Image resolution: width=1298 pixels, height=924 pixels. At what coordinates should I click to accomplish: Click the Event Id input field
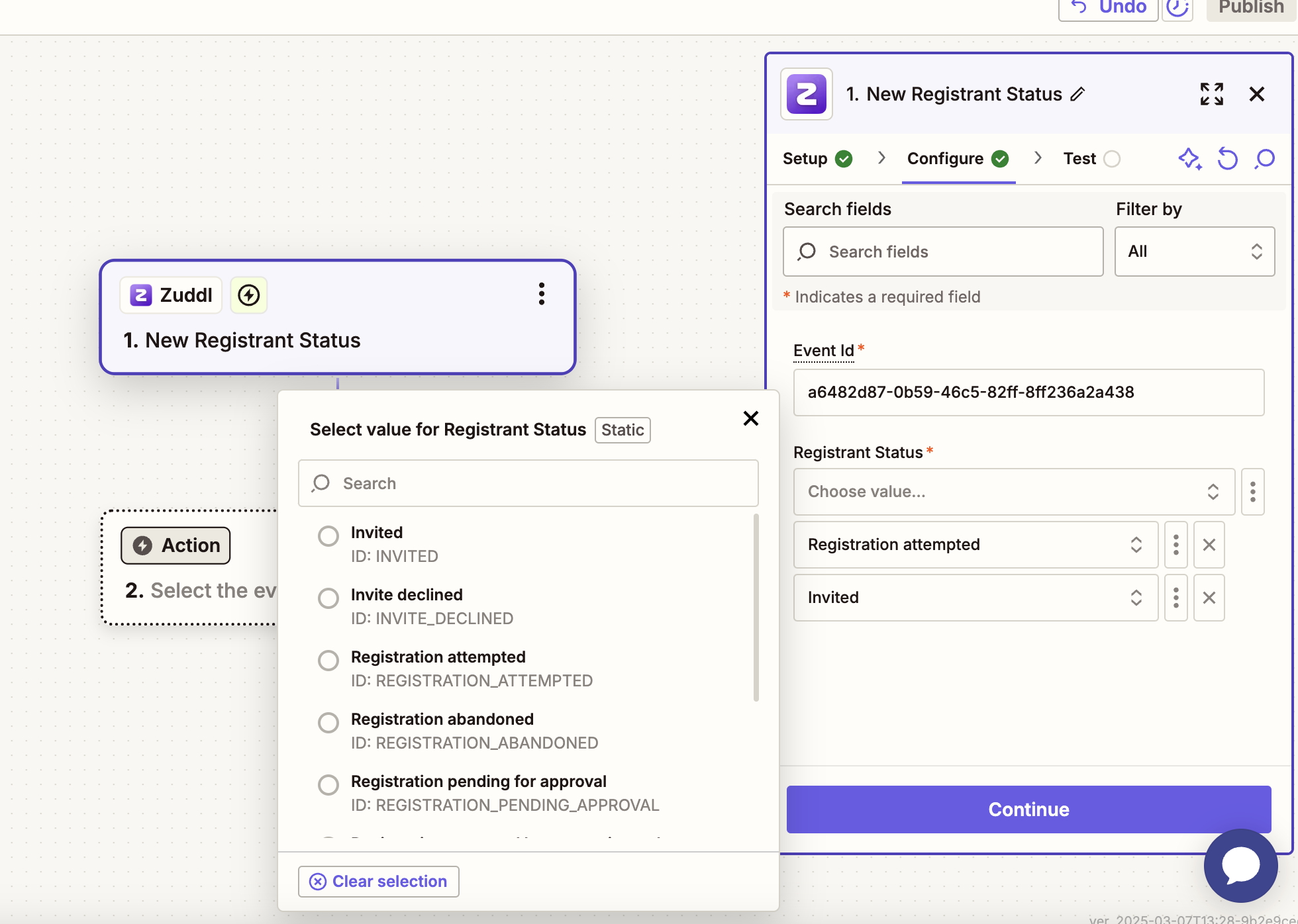point(1028,393)
